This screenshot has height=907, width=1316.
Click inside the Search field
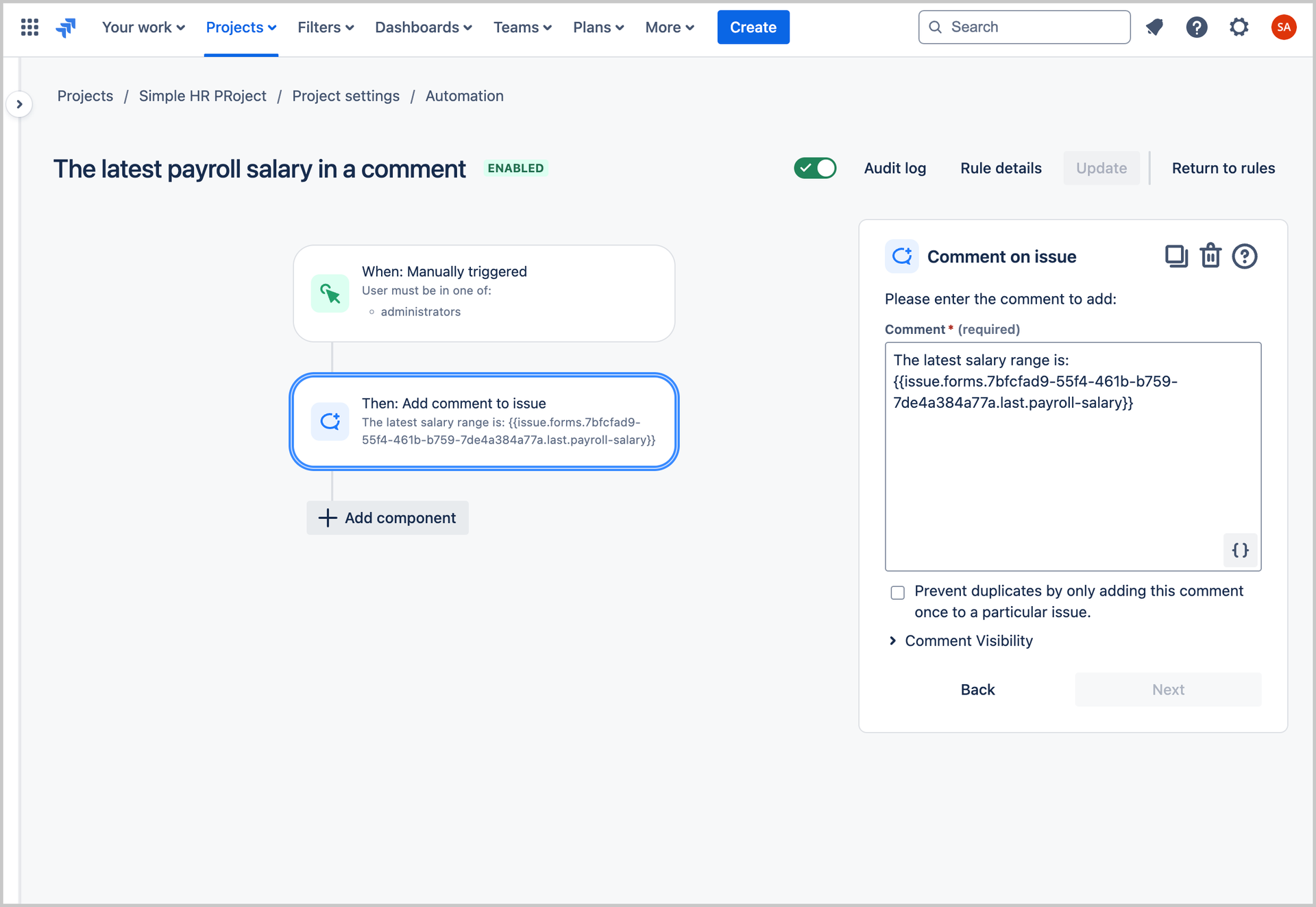pyautogui.click(x=1024, y=27)
